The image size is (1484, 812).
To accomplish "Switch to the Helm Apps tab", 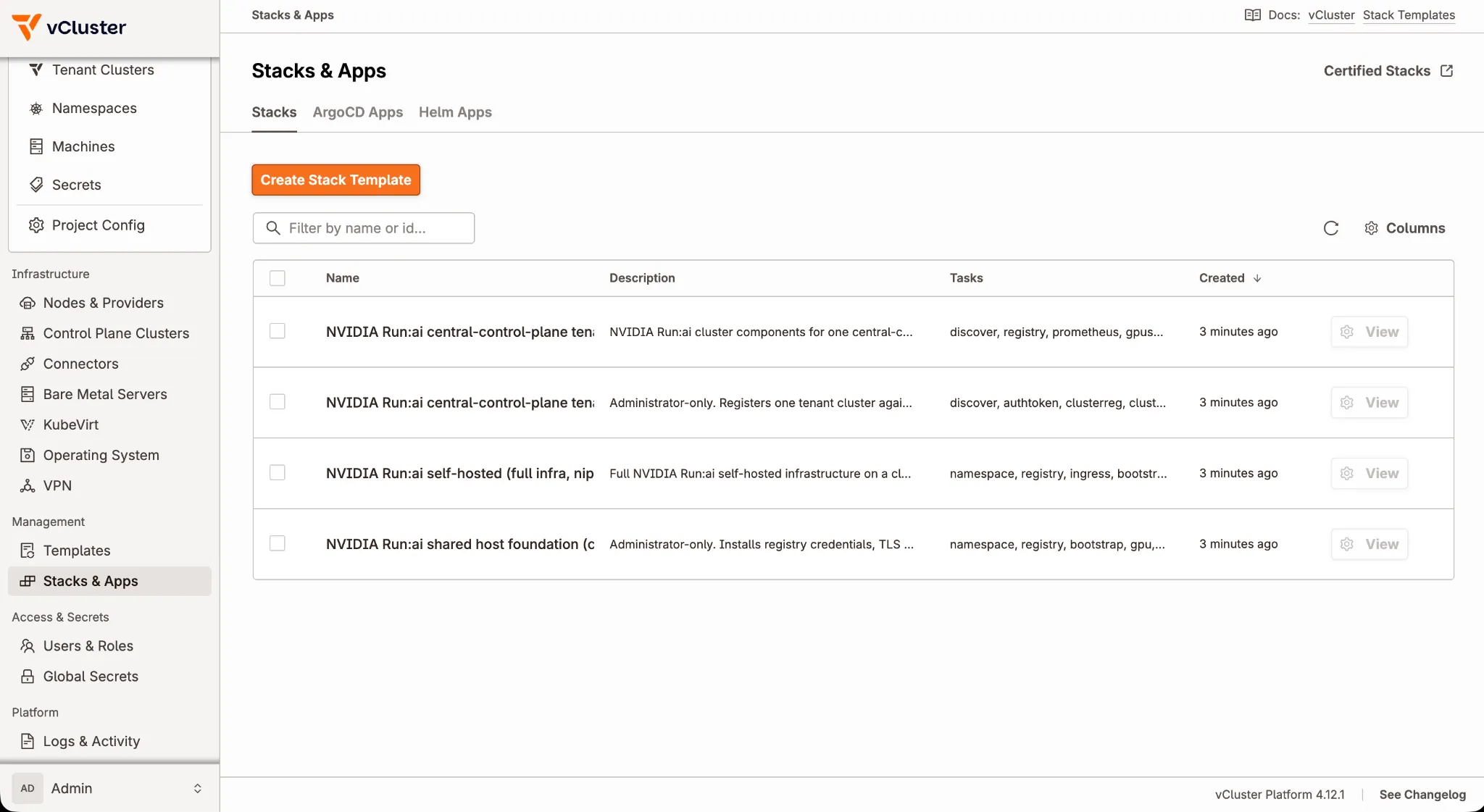I will pyautogui.click(x=455, y=112).
